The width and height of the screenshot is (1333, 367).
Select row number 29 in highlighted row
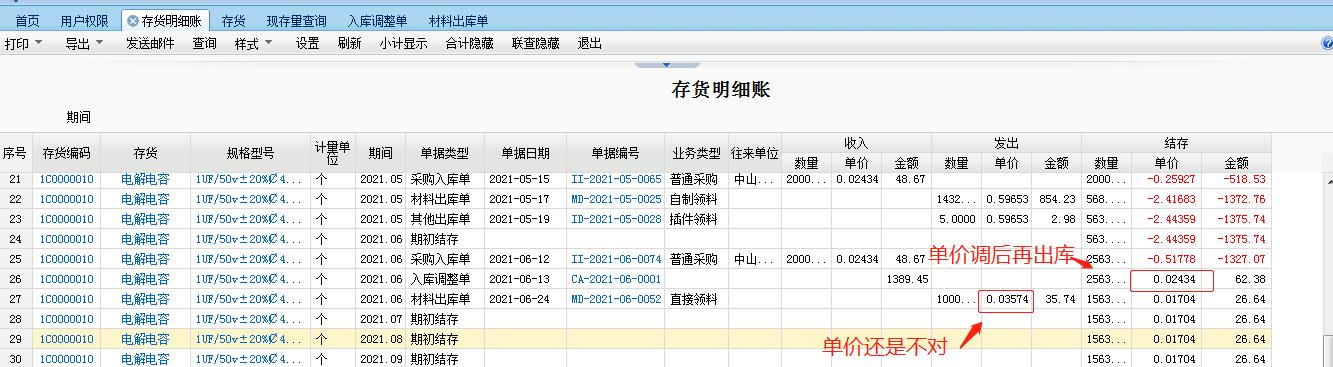click(x=15, y=339)
